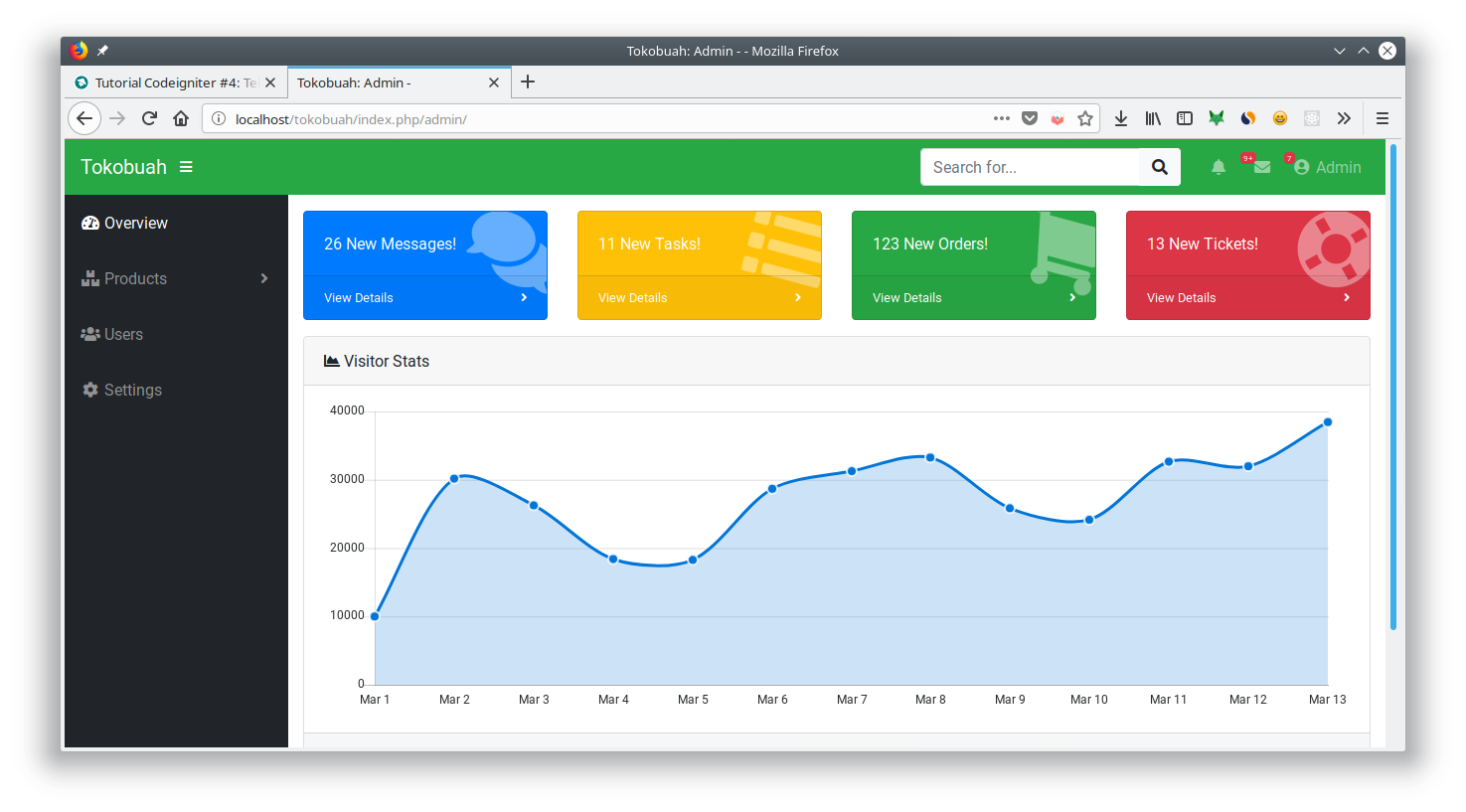Bookmark the page with the star icon

[x=1085, y=118]
